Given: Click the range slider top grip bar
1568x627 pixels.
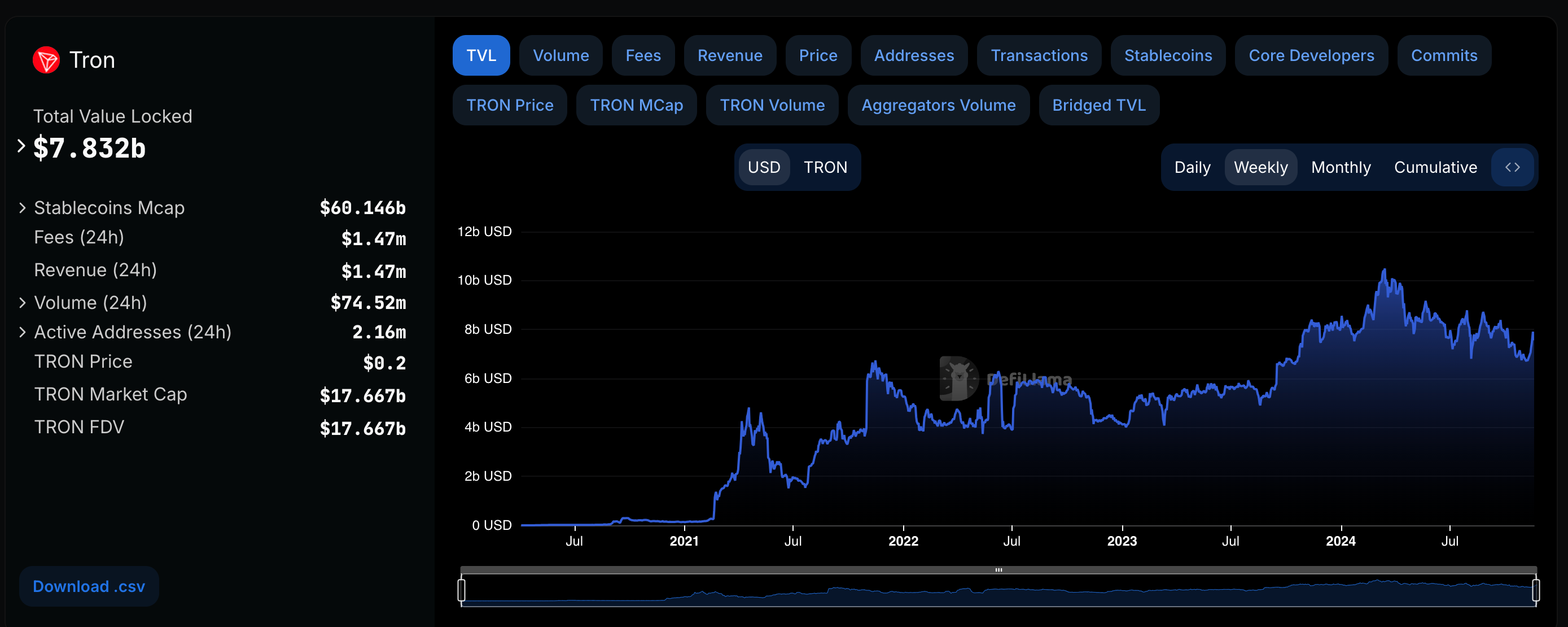Looking at the screenshot, I should click(998, 570).
